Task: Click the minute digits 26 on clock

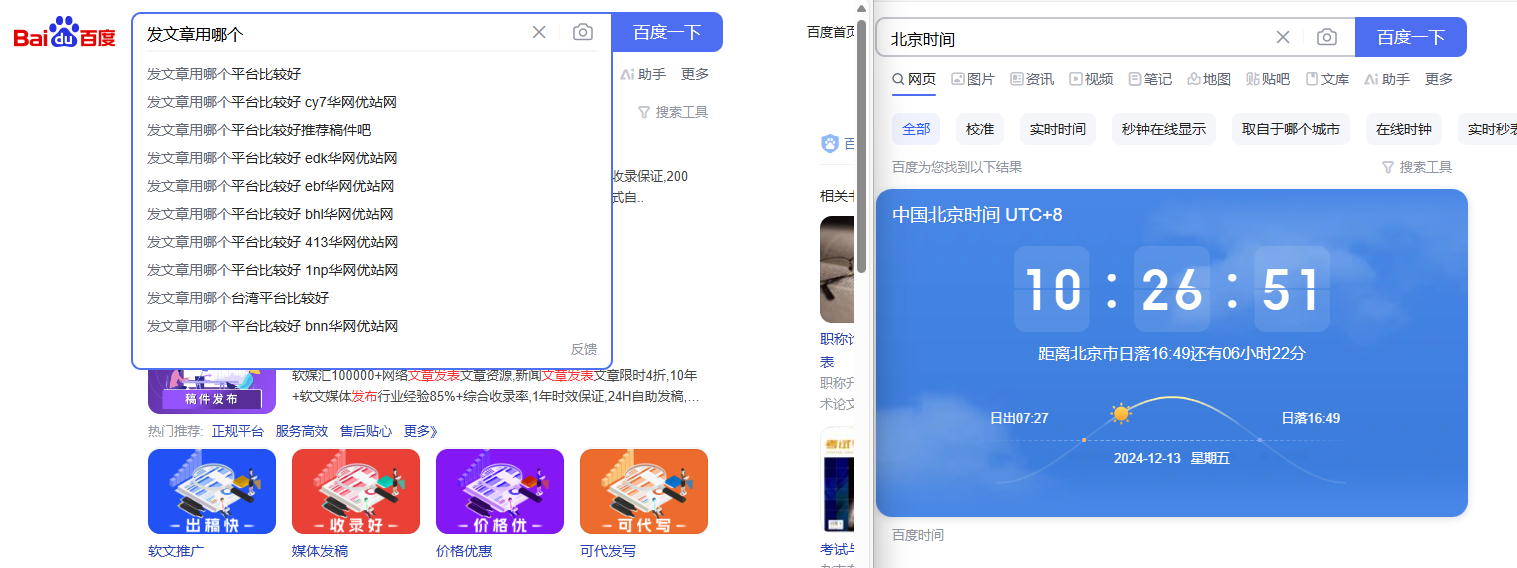Action: point(1172,289)
